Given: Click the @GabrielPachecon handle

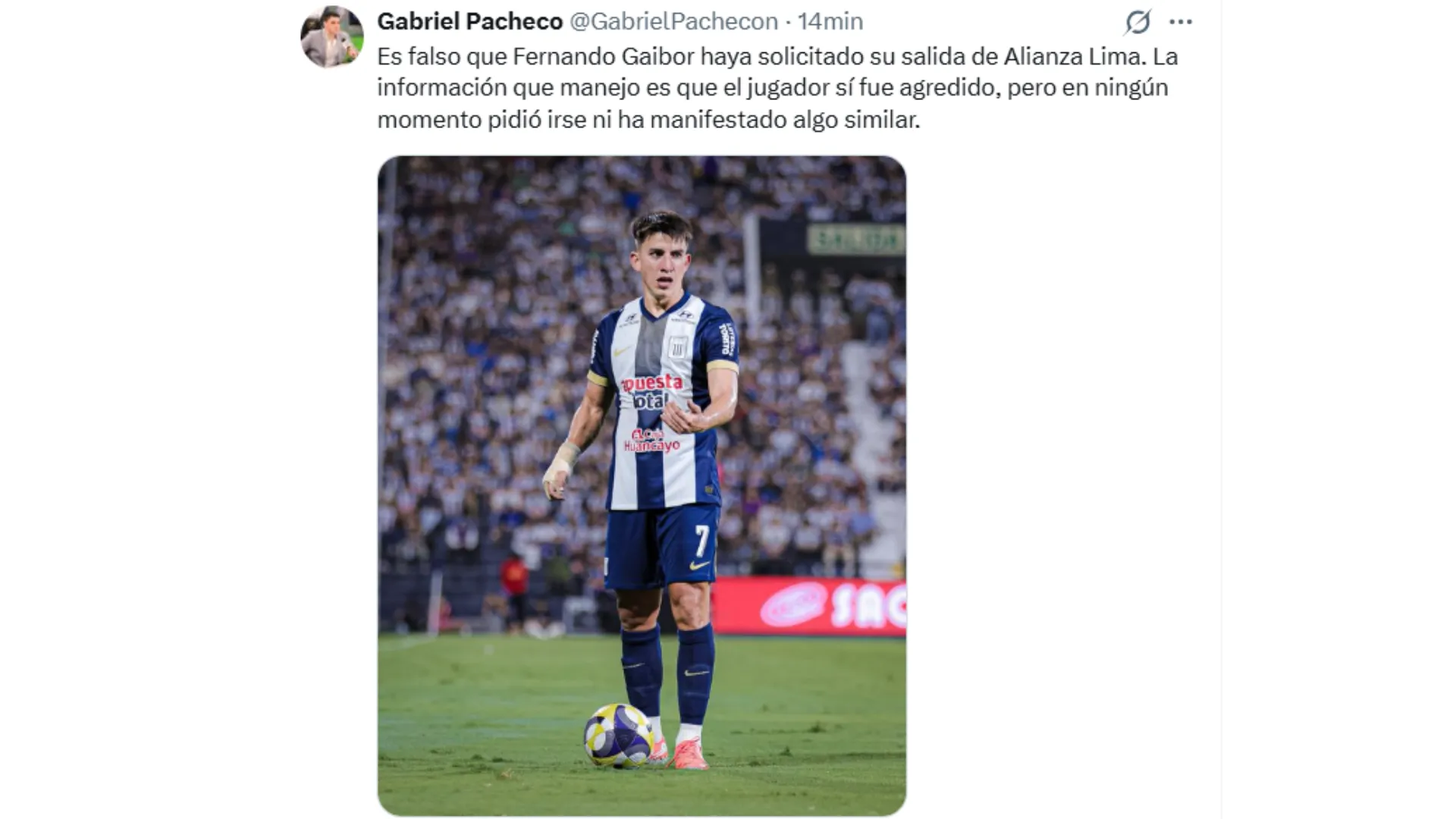Looking at the screenshot, I should (x=673, y=21).
